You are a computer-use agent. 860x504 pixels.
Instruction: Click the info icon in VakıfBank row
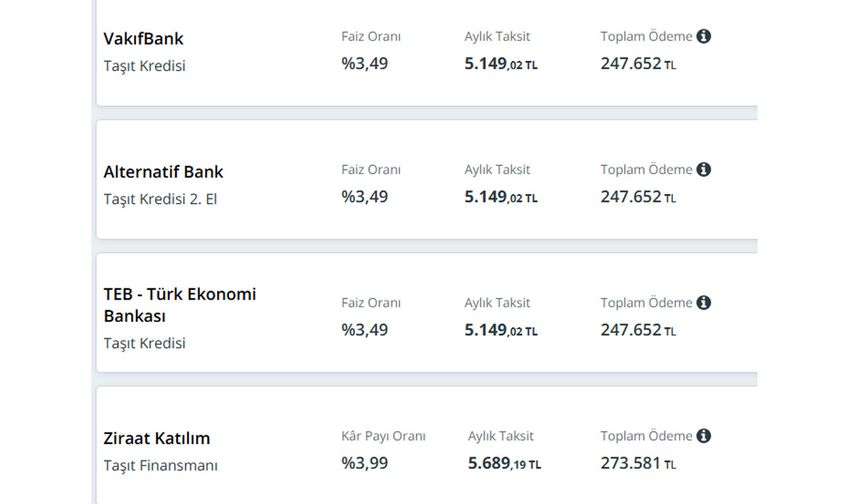click(x=704, y=37)
